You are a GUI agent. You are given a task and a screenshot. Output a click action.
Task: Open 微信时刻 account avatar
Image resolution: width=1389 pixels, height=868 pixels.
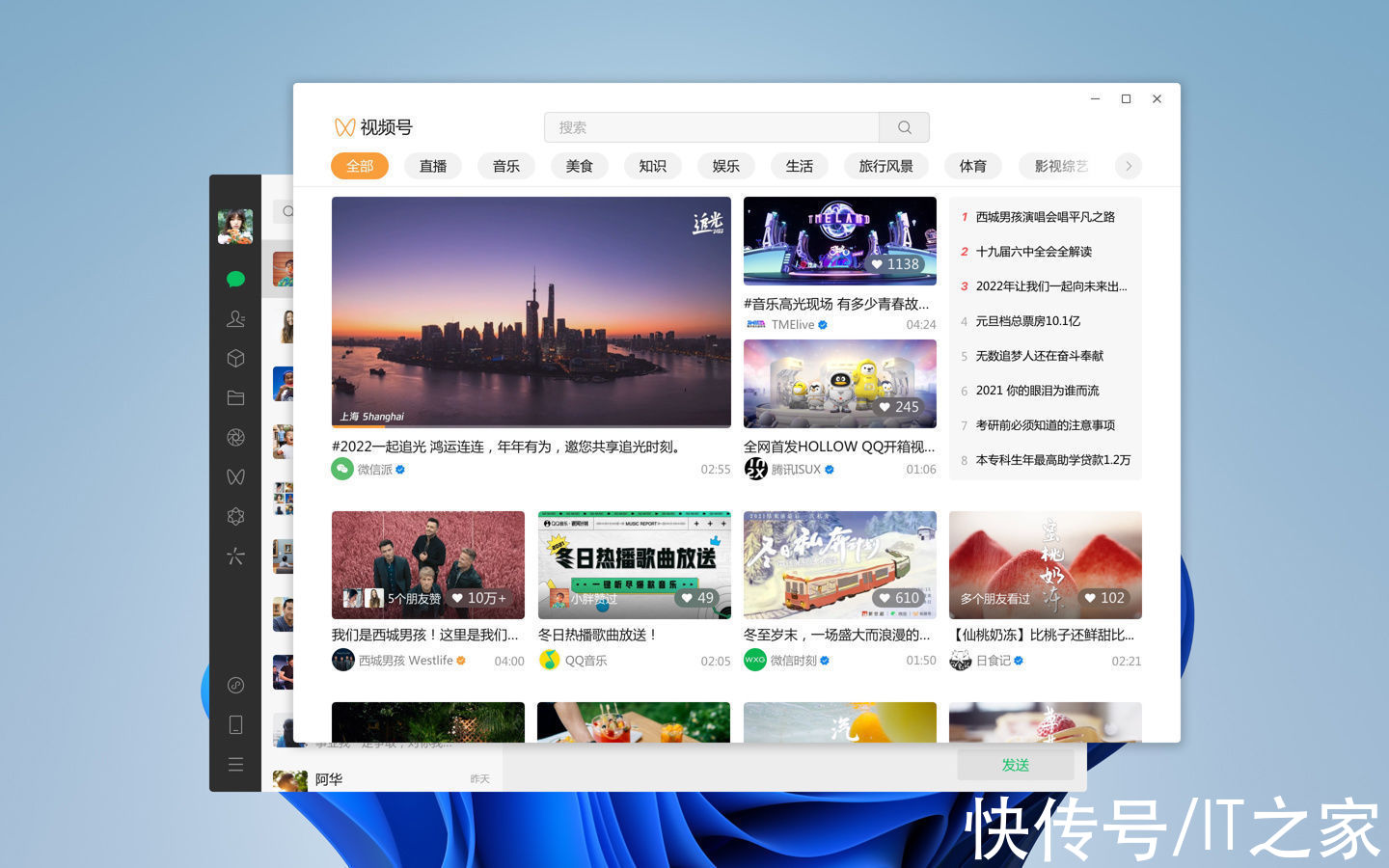tap(755, 660)
